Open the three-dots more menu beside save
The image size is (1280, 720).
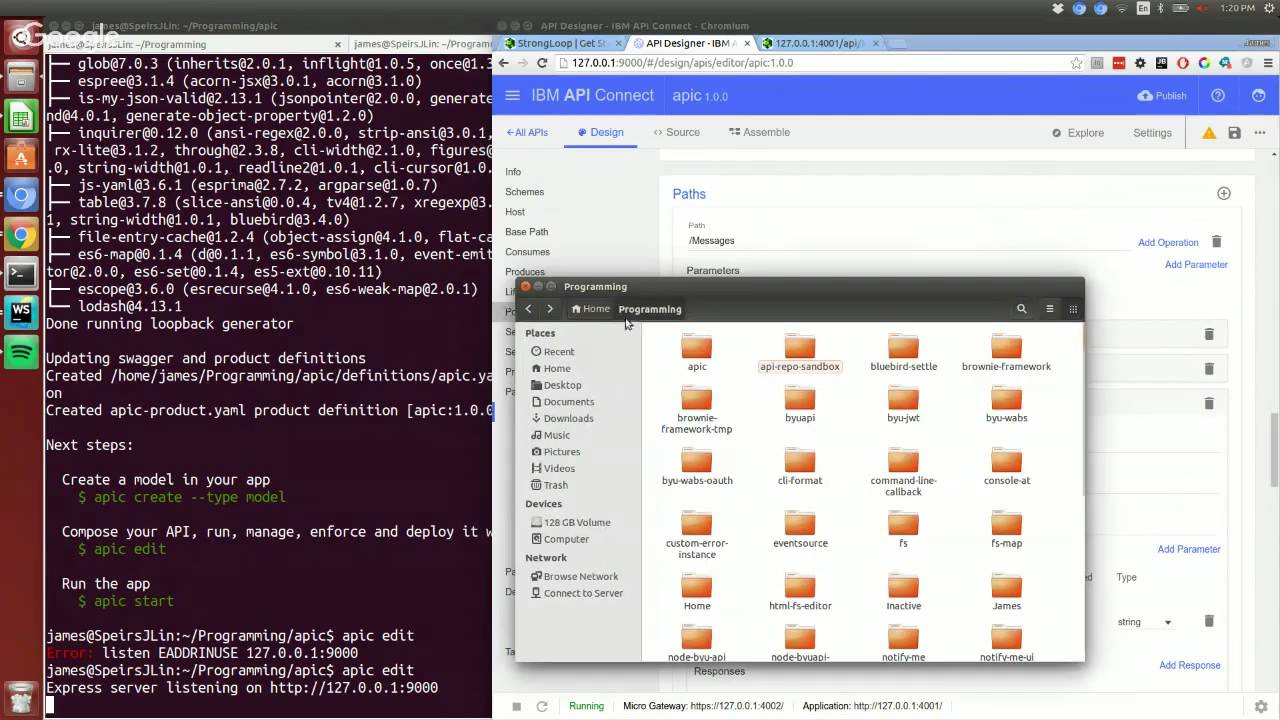[1259, 133]
